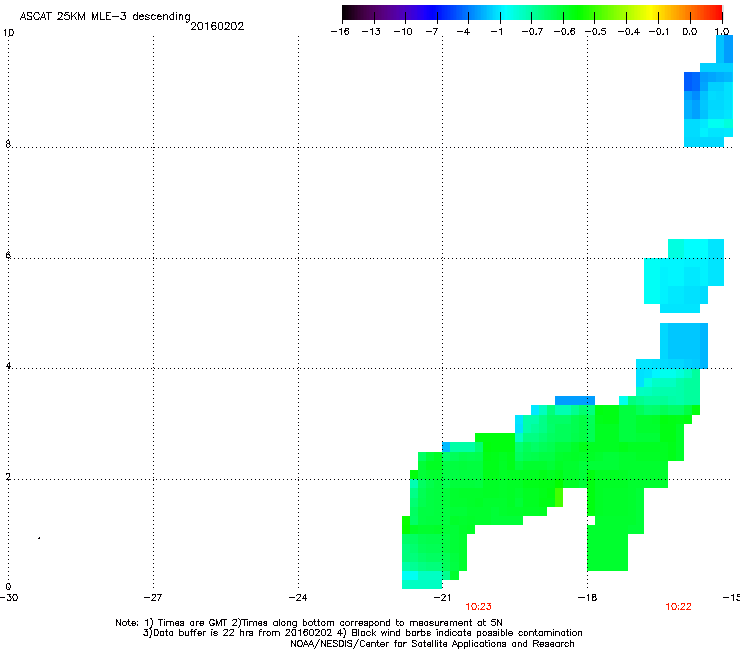Screen dimensions: 740x650
Task: Click the colorbar label "0.0"
Action: coord(690,32)
